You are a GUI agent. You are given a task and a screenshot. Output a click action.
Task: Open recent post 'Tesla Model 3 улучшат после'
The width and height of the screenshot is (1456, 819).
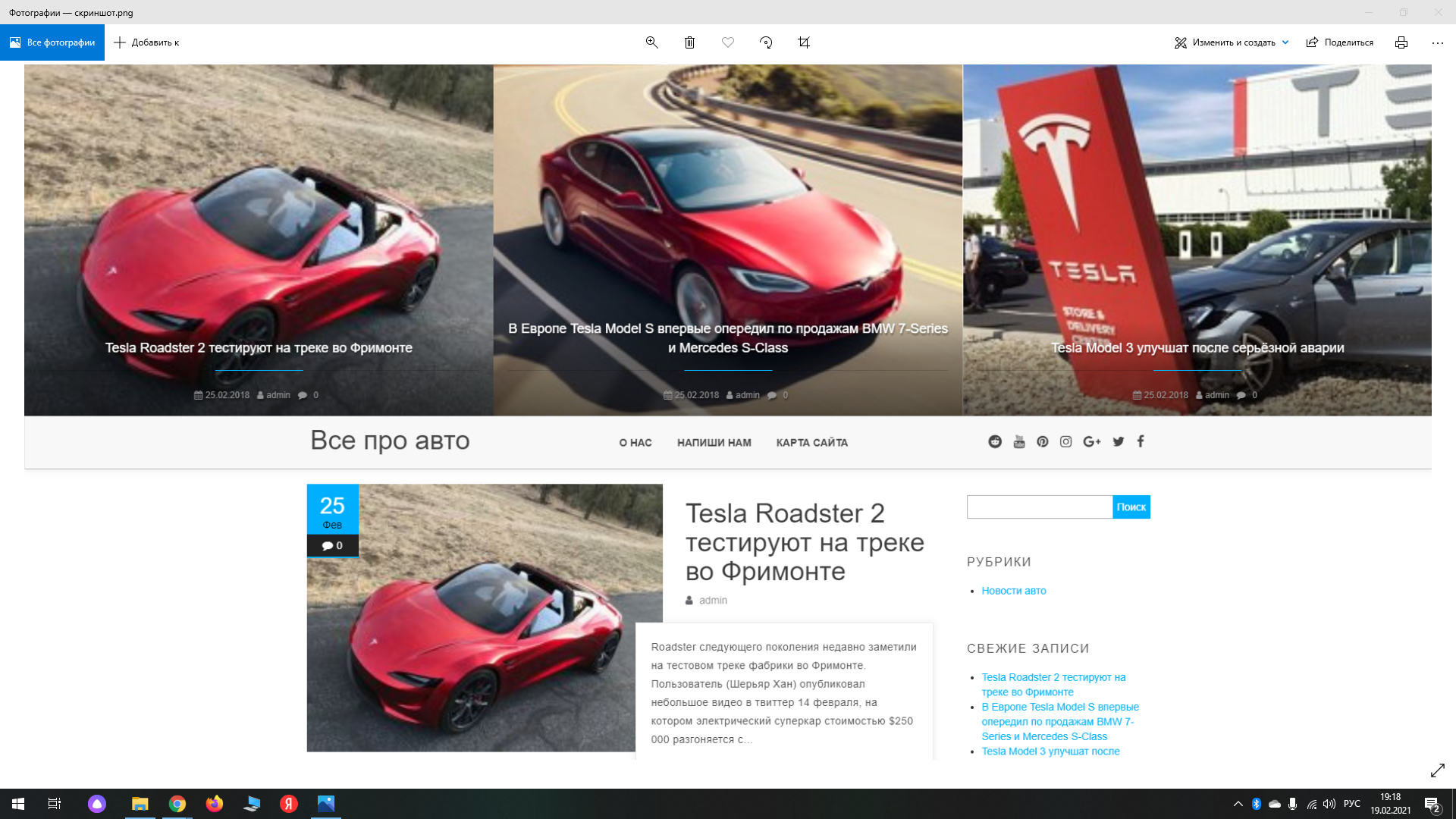pos(1050,752)
